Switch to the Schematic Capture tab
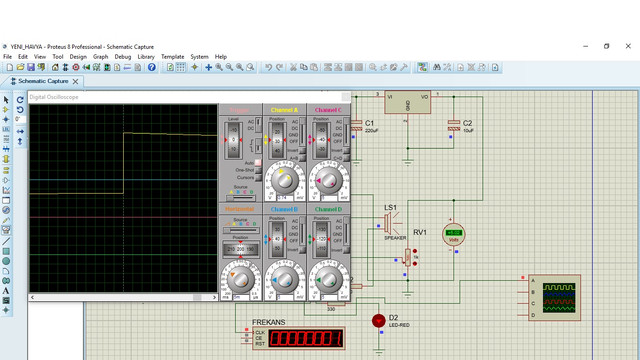The height and width of the screenshot is (360, 640). [x=43, y=81]
